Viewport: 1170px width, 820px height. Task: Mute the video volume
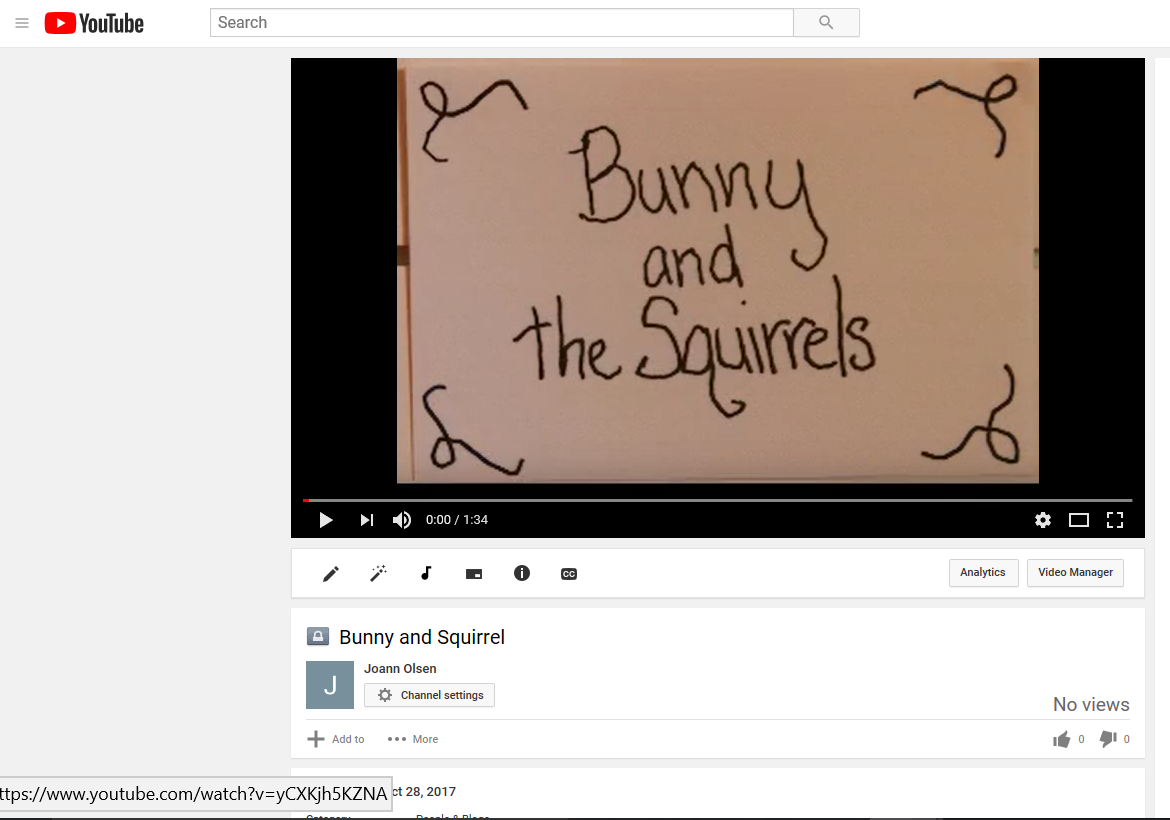[x=401, y=519]
